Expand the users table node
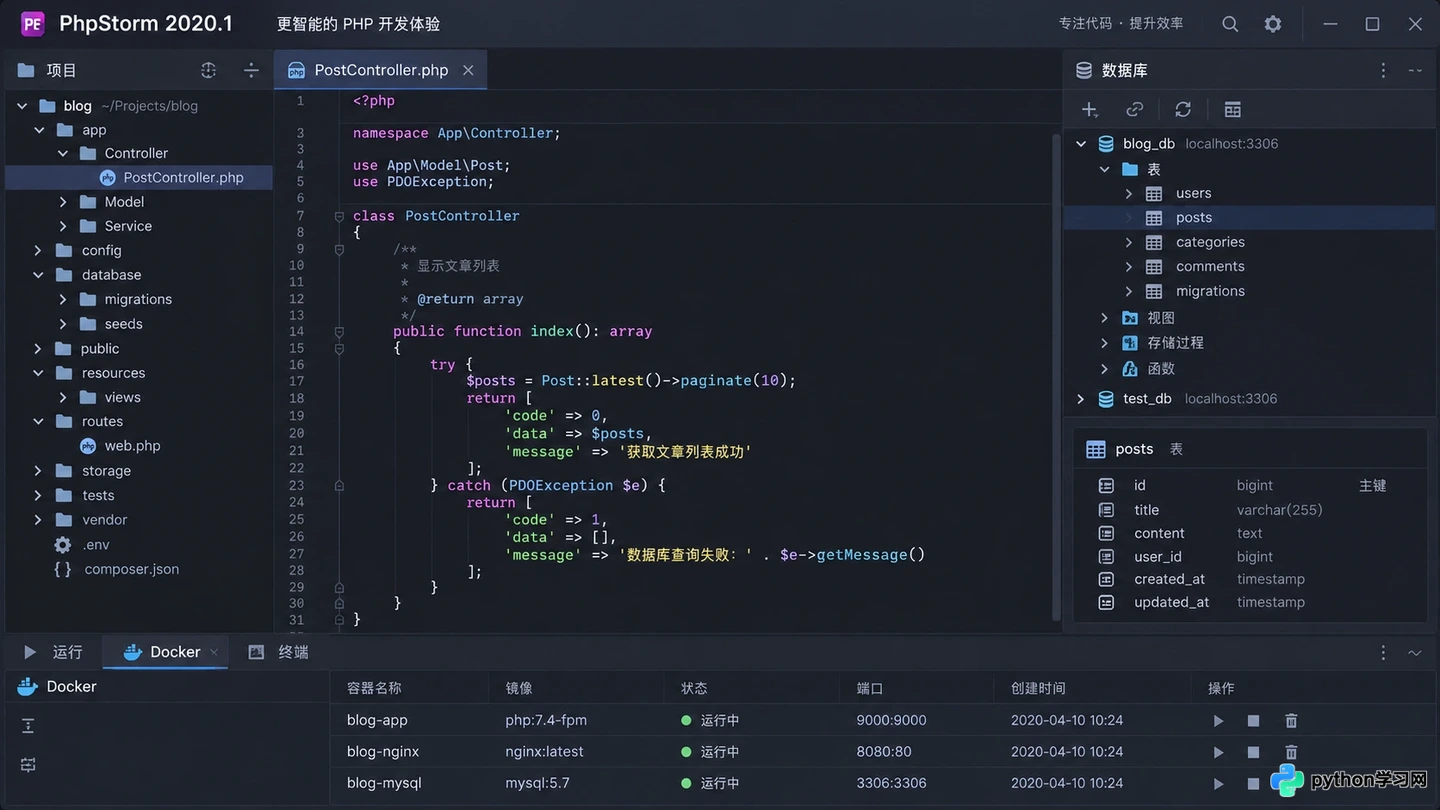Image resolution: width=1440 pixels, height=810 pixels. coord(1128,193)
